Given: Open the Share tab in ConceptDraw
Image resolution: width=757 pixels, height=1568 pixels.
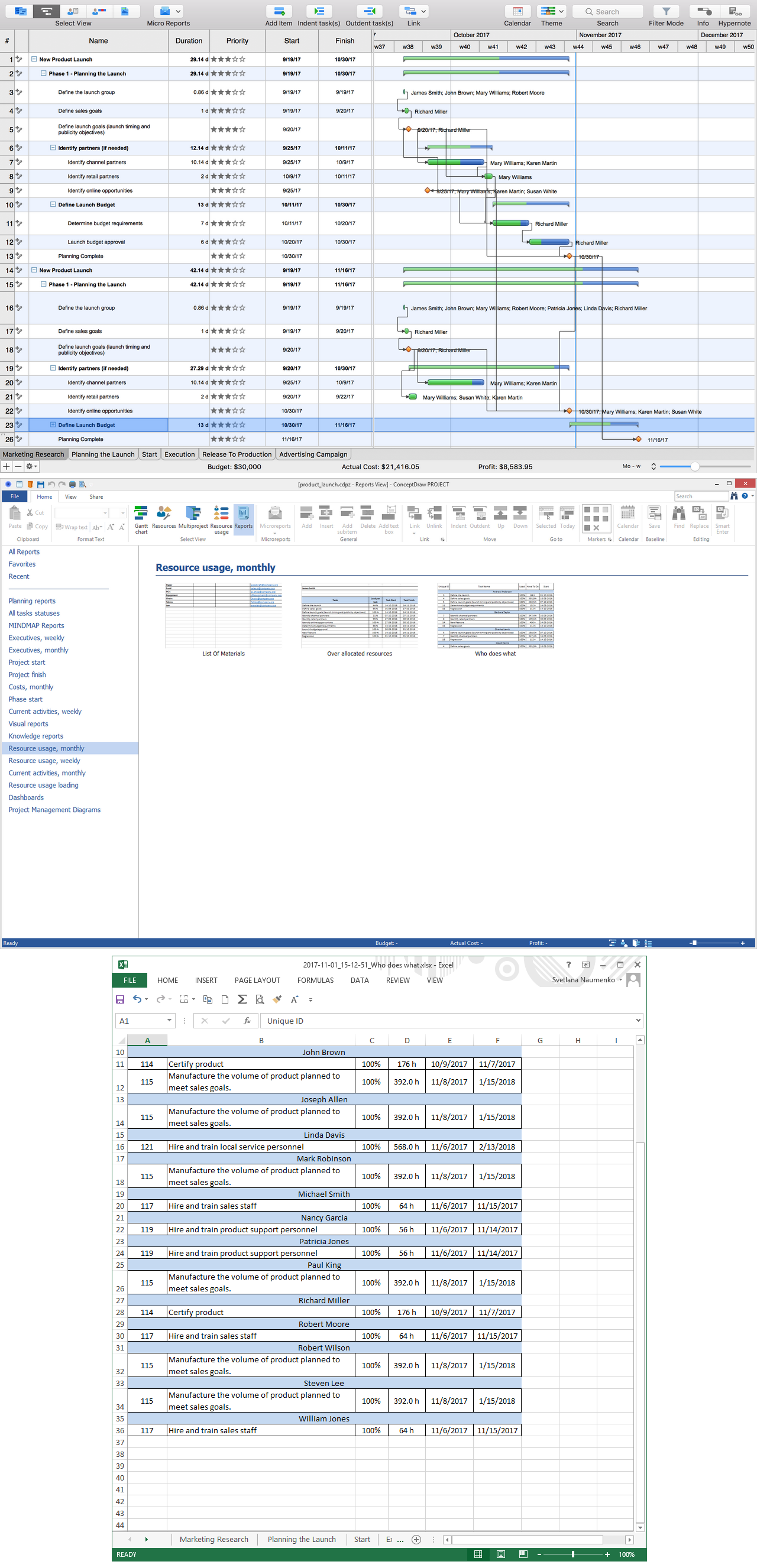Looking at the screenshot, I should [96, 496].
